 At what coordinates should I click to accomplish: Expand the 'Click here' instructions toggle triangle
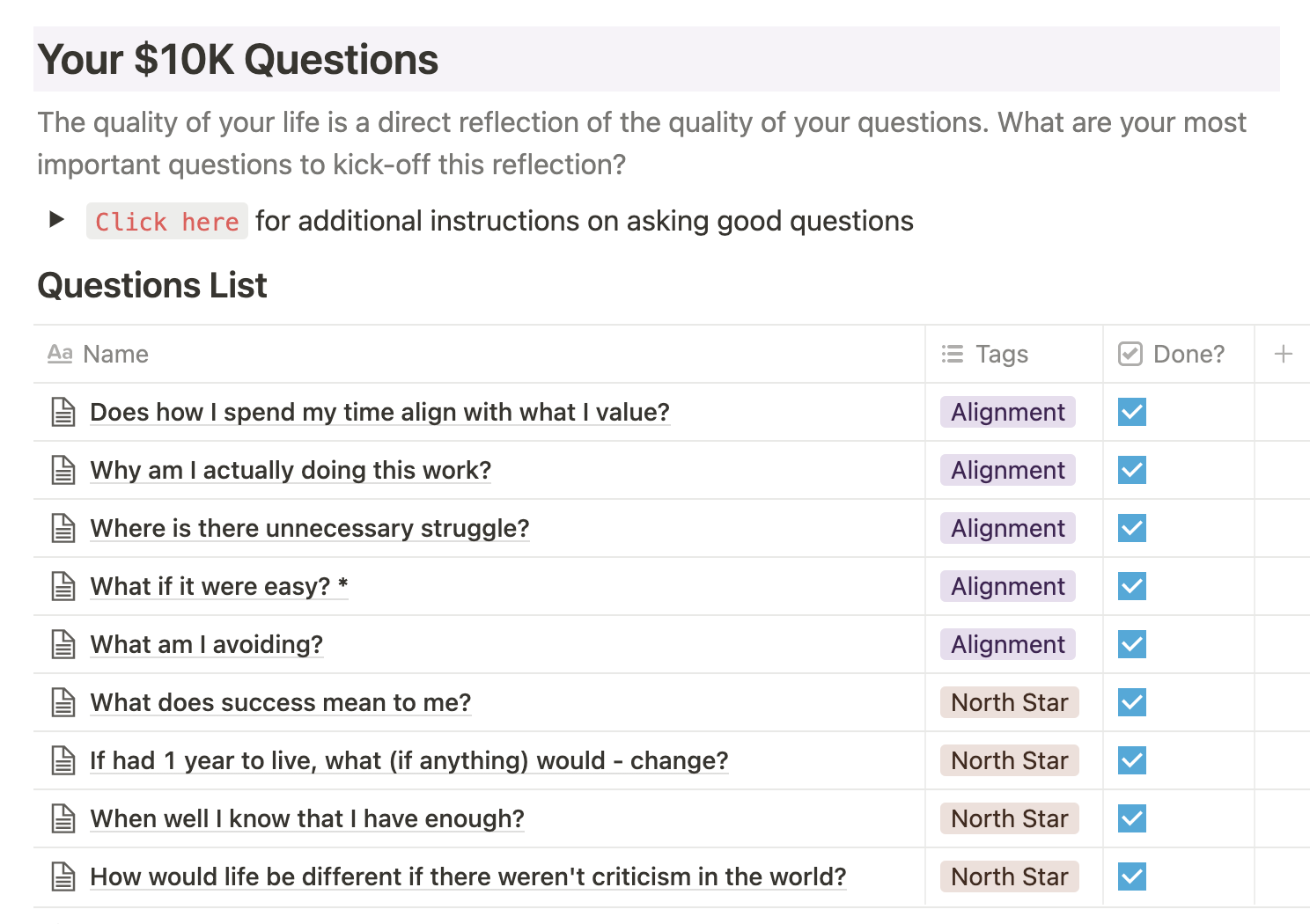click(56, 220)
